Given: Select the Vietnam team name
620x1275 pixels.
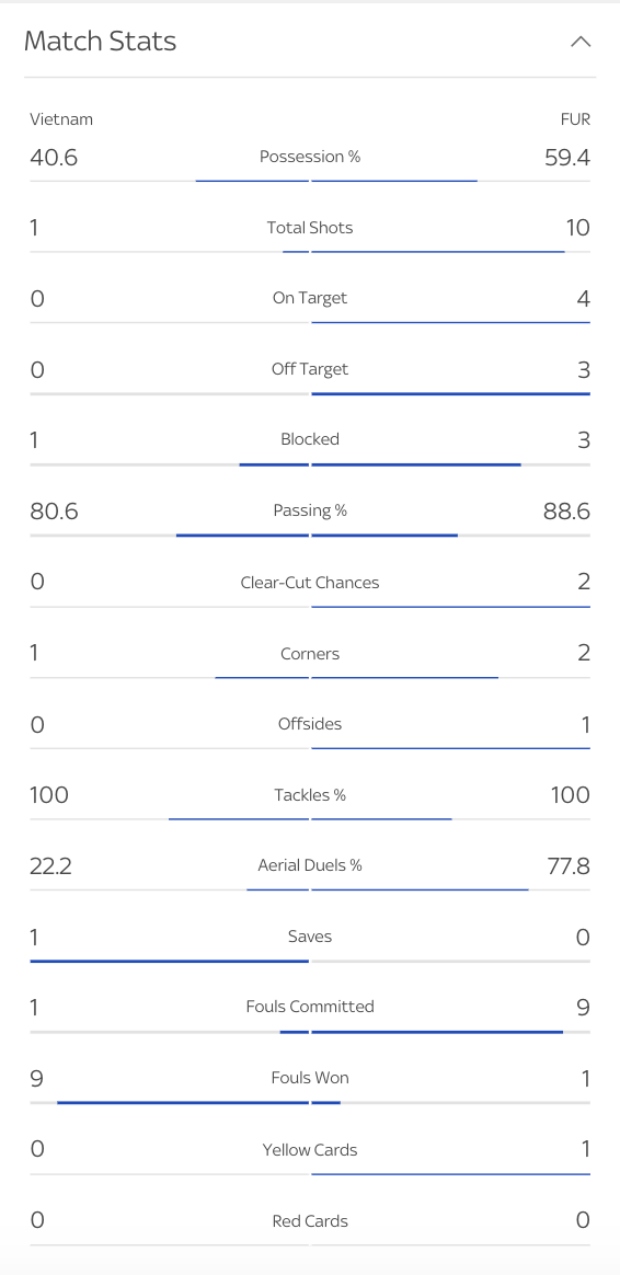Looking at the screenshot, I should click(x=61, y=119).
